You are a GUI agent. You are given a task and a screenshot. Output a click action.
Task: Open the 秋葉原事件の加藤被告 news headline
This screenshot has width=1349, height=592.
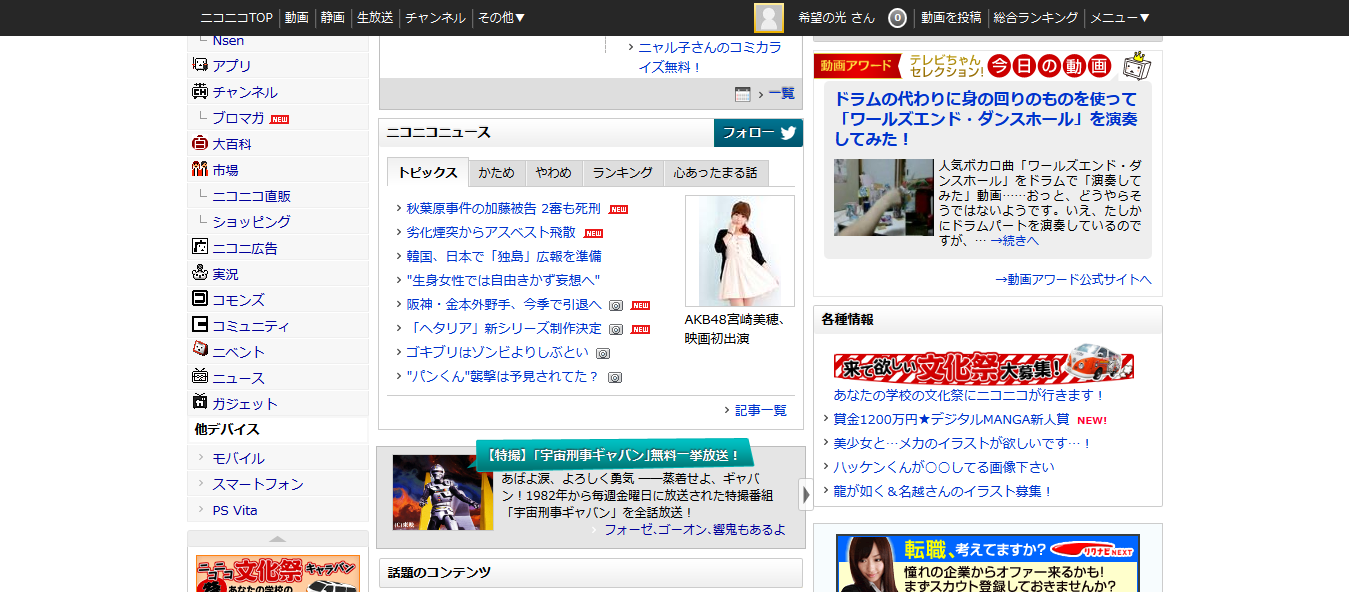pyautogui.click(x=503, y=208)
